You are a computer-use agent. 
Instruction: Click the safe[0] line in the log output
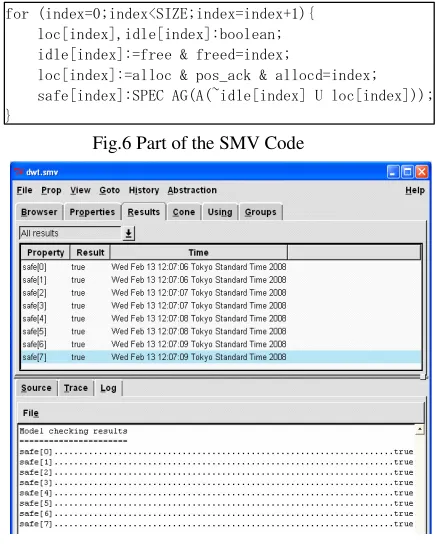[216, 452]
